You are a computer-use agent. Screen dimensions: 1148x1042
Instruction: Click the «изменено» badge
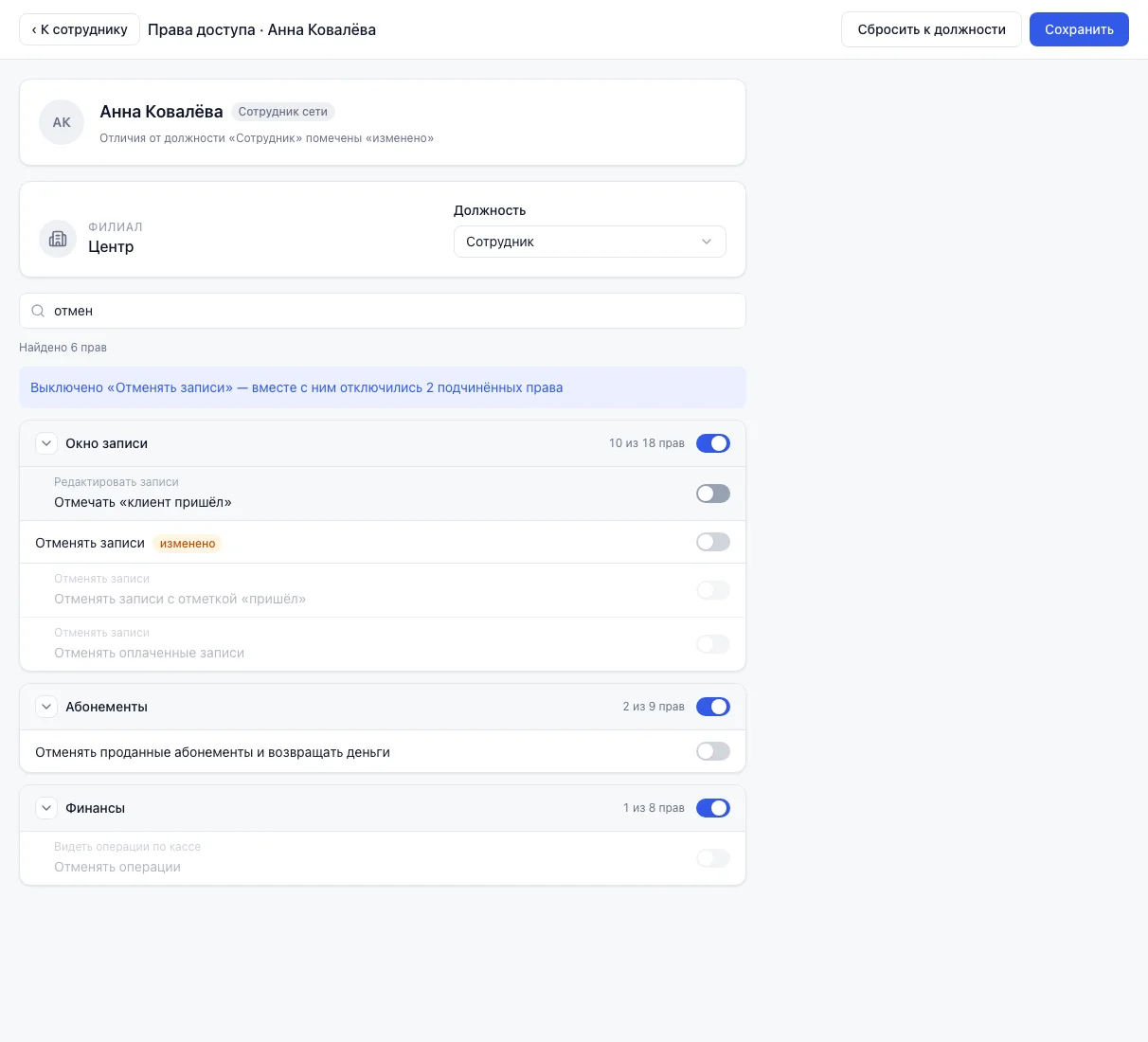click(x=188, y=544)
